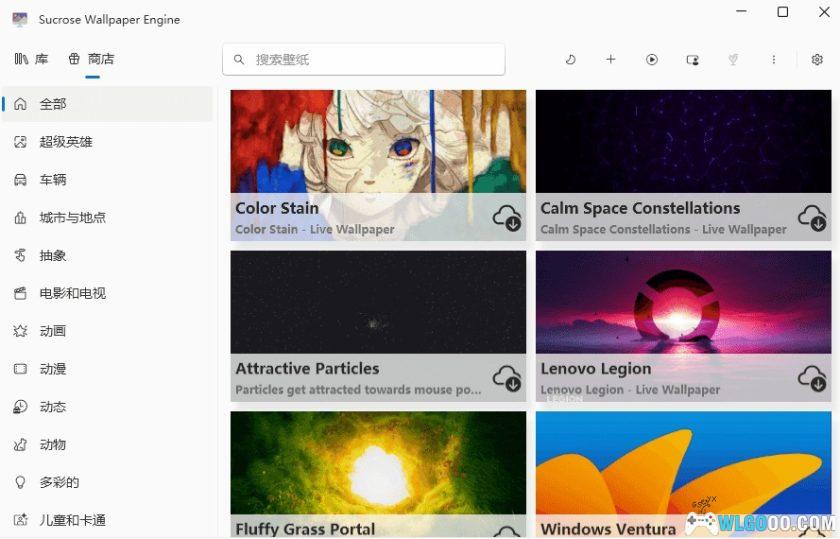Click the clapperboard icon beside 电影和电视

click(20, 293)
